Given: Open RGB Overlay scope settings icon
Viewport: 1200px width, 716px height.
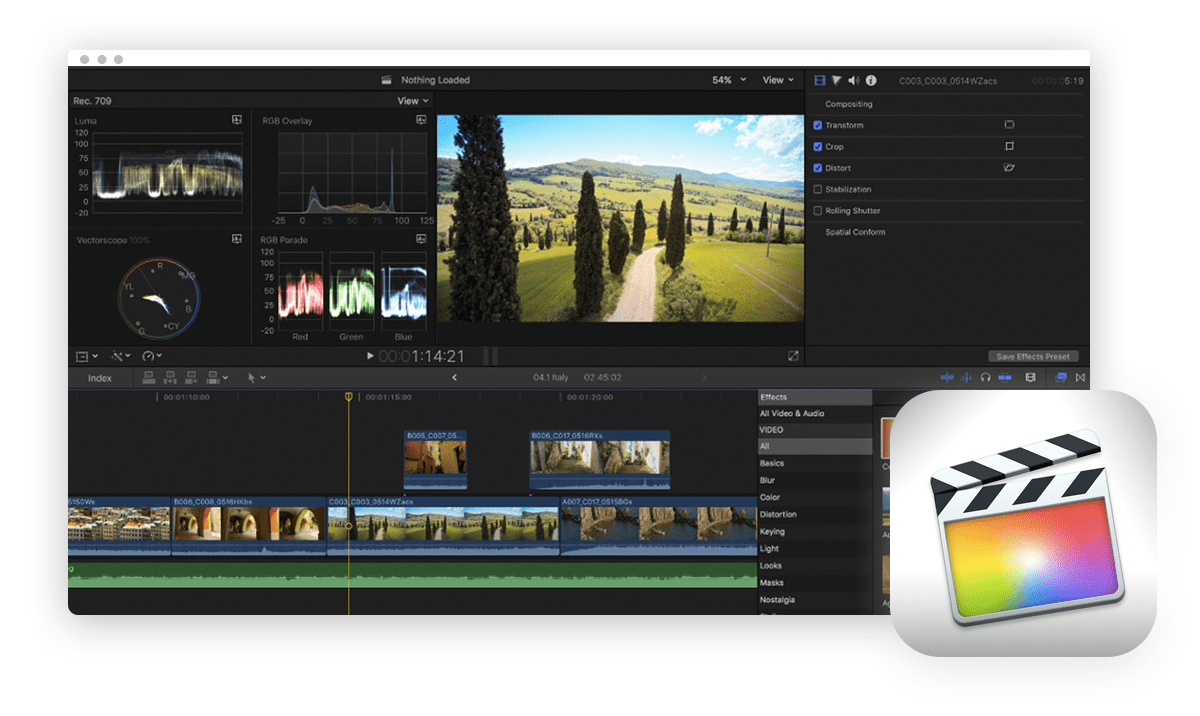Looking at the screenshot, I should pos(421,120).
